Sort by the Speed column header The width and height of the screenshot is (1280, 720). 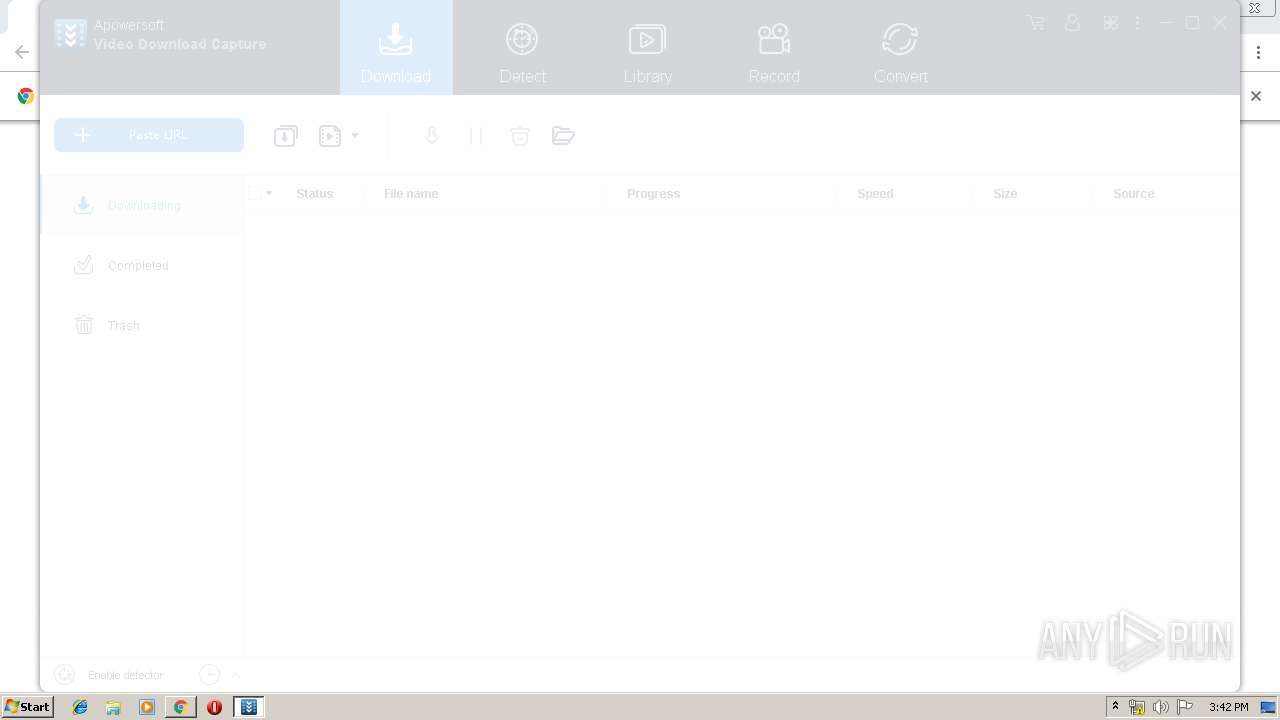click(875, 194)
